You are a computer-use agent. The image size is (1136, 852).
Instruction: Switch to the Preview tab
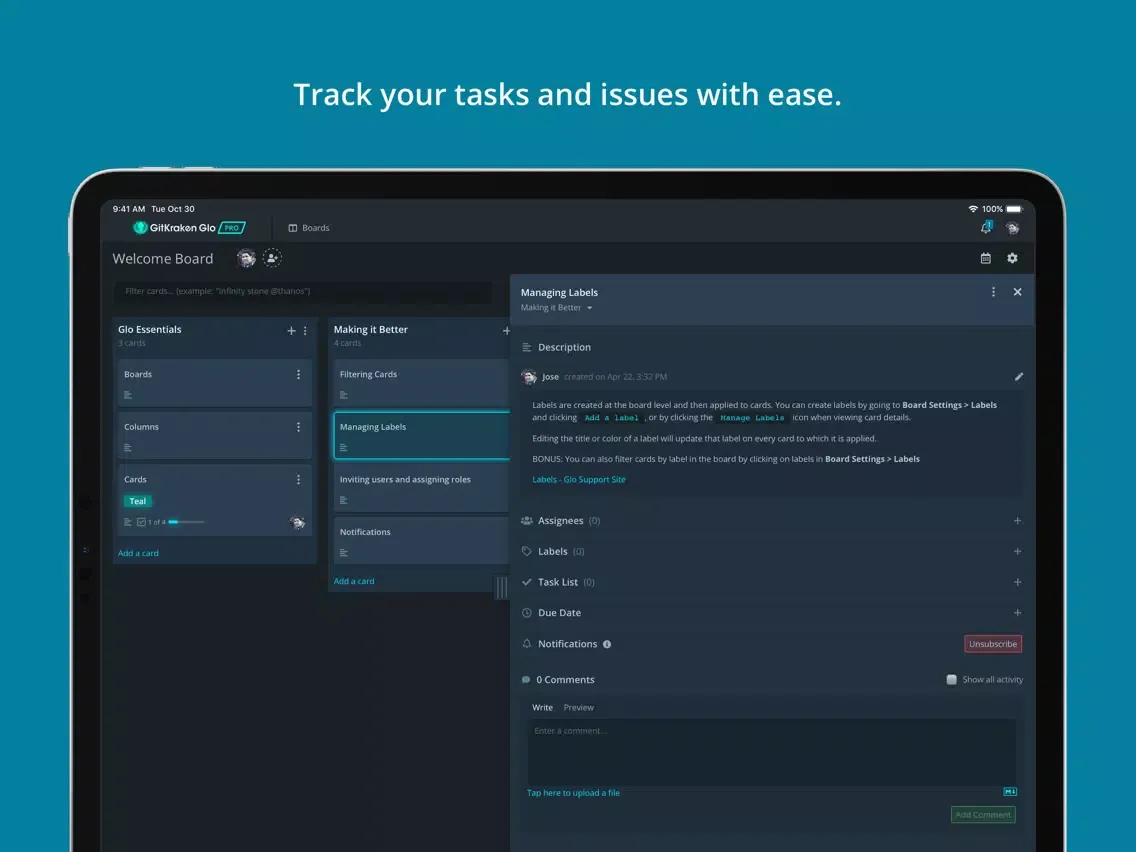click(578, 708)
